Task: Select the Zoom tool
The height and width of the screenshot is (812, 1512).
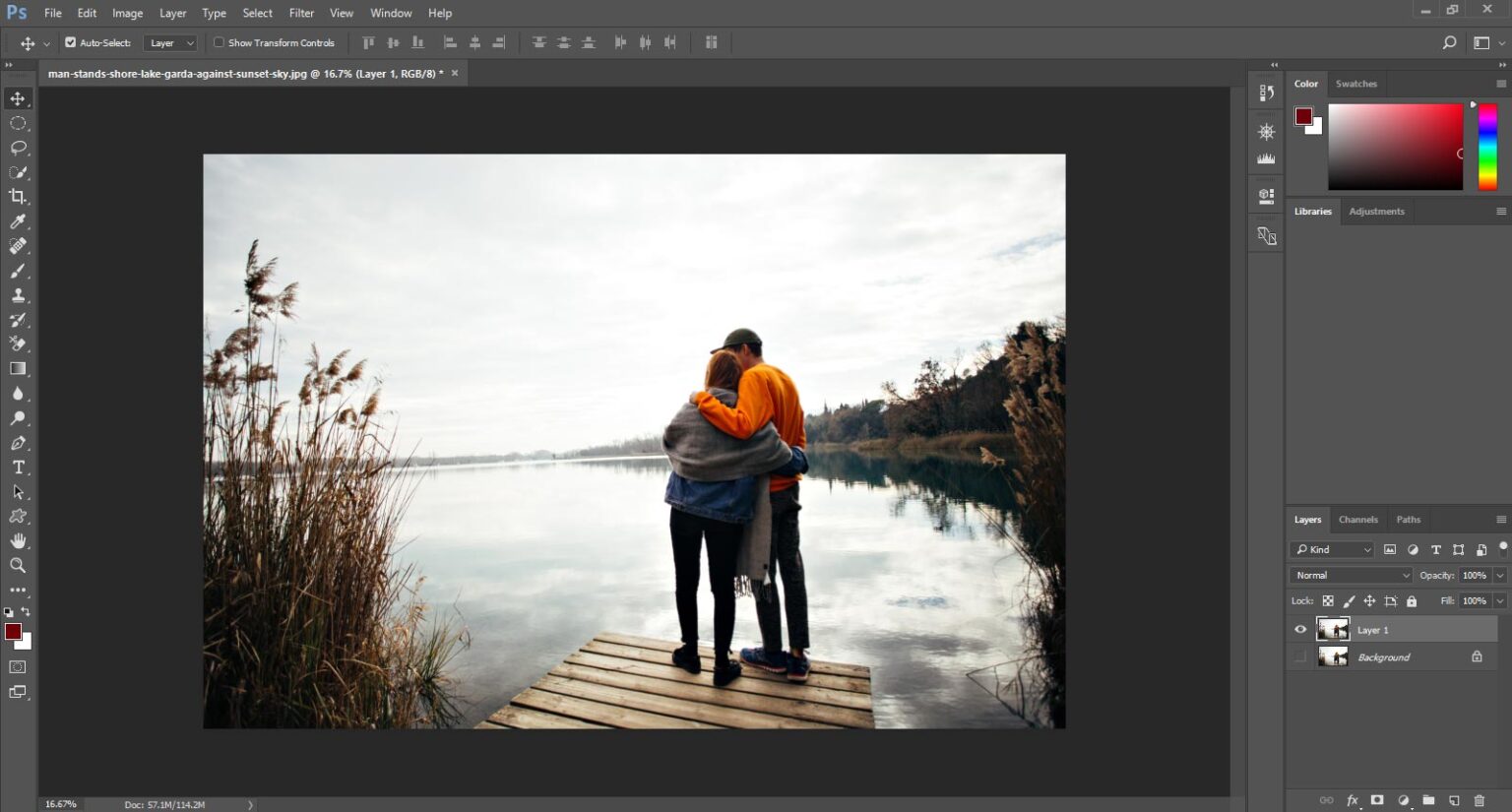Action: click(x=17, y=565)
